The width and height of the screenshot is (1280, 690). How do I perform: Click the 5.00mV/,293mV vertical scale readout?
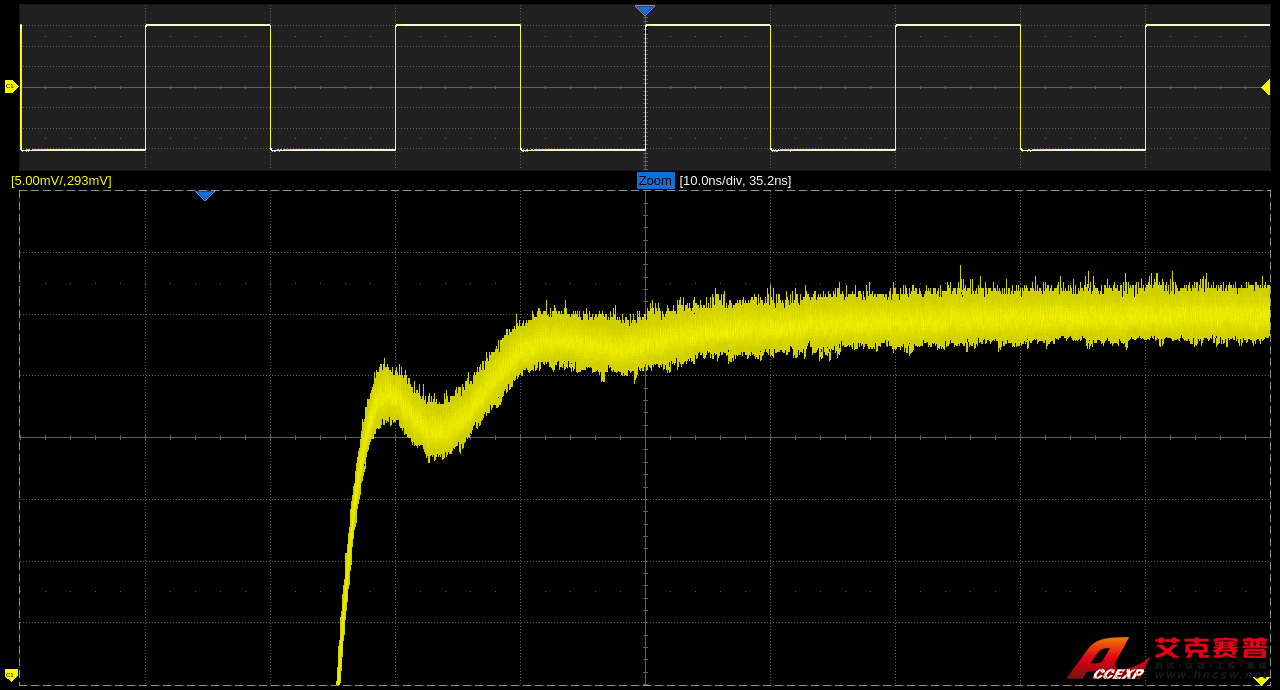point(61,181)
